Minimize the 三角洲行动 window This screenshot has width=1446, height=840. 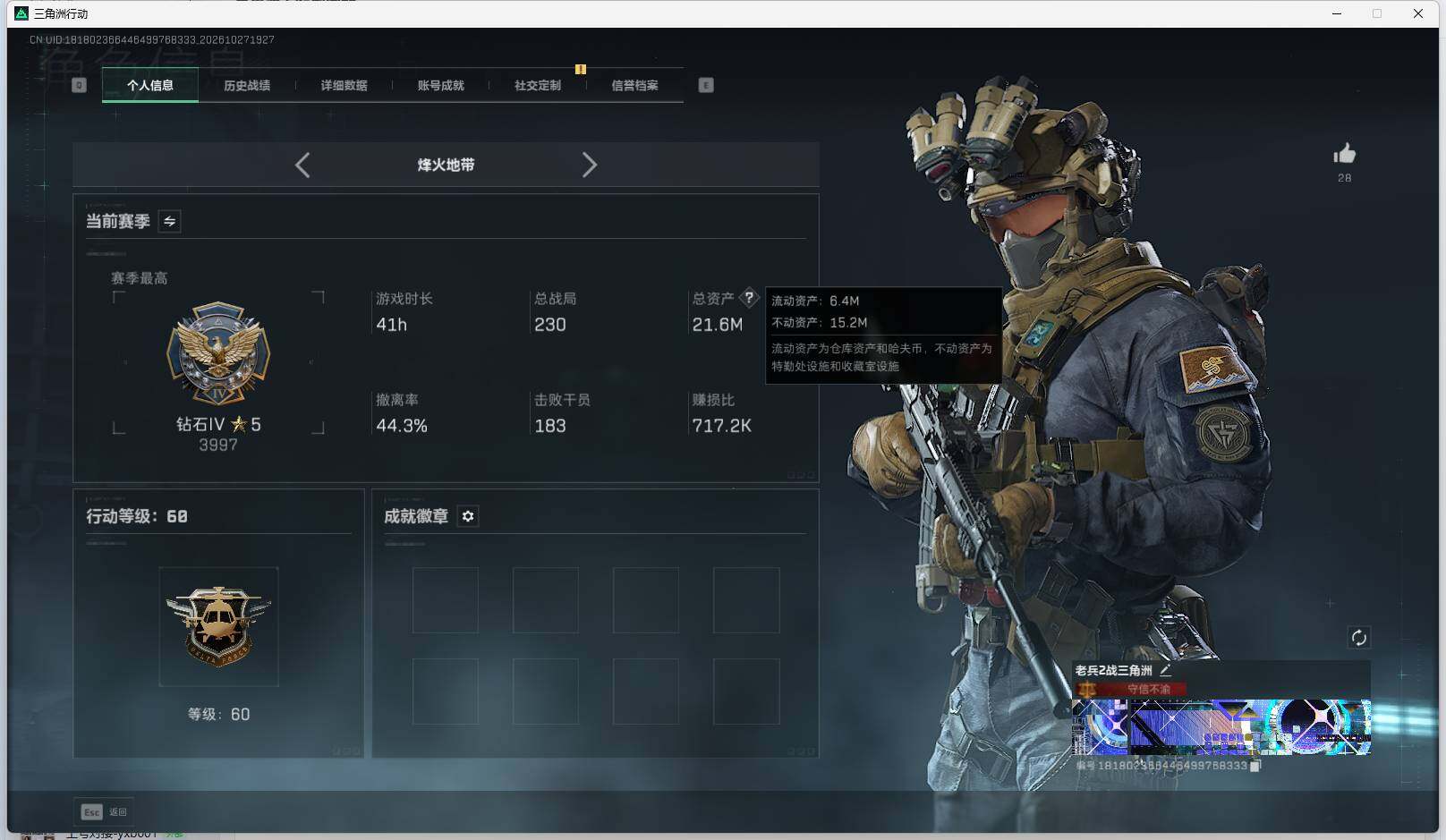pyautogui.click(x=1337, y=13)
